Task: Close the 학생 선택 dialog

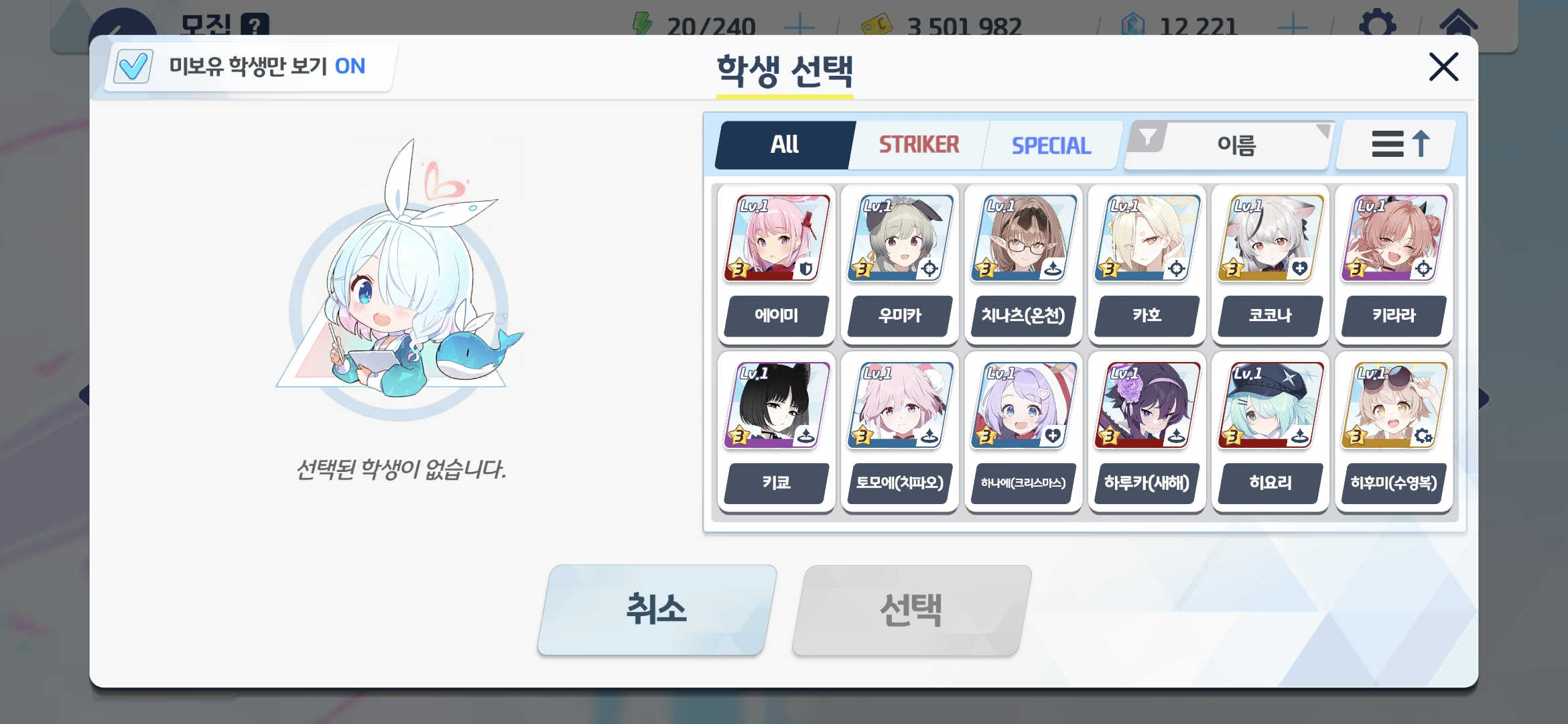Action: (1443, 67)
